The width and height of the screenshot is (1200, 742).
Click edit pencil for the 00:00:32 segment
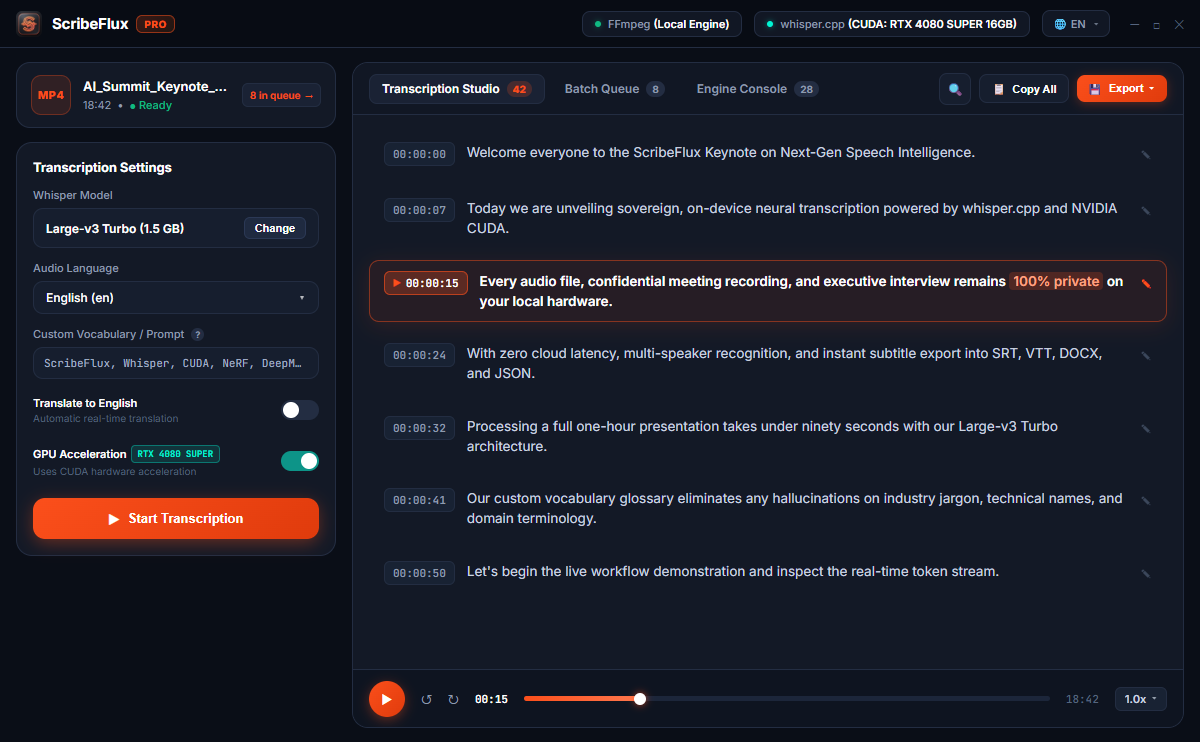click(1145, 428)
